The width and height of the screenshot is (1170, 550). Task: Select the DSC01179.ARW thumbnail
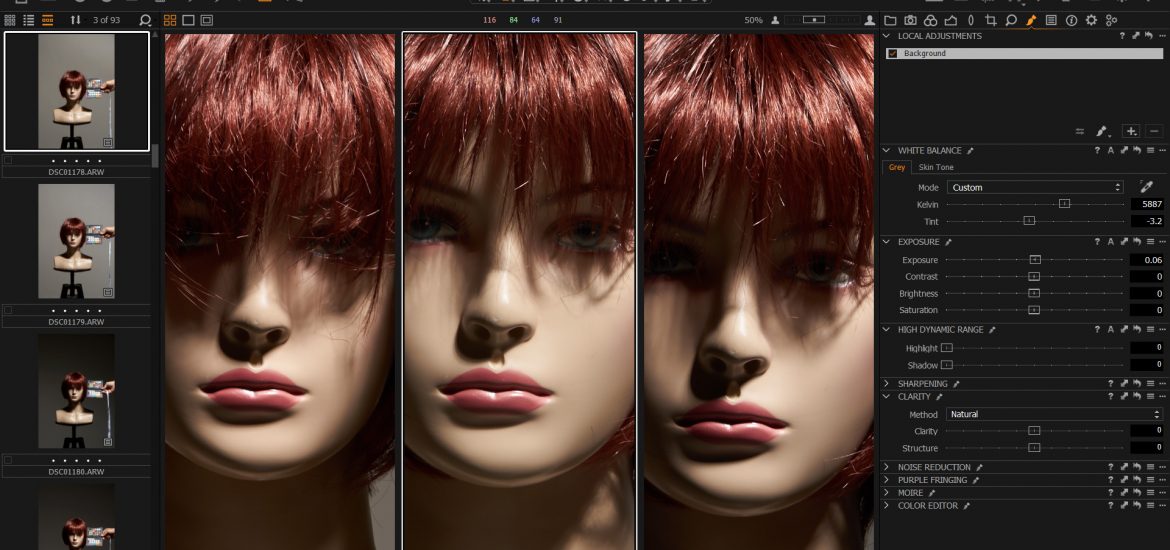click(x=76, y=241)
